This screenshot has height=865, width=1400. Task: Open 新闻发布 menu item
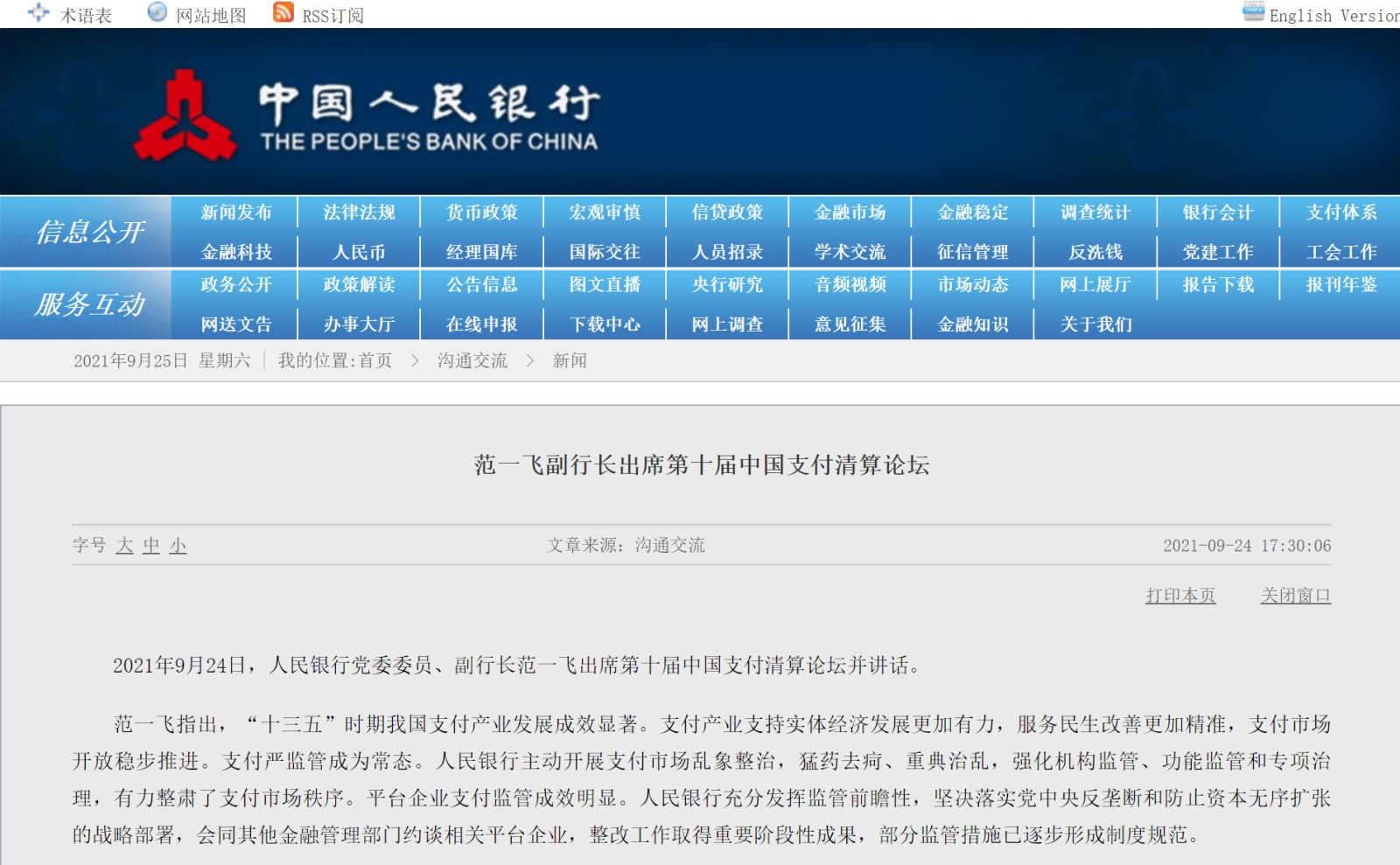[236, 213]
